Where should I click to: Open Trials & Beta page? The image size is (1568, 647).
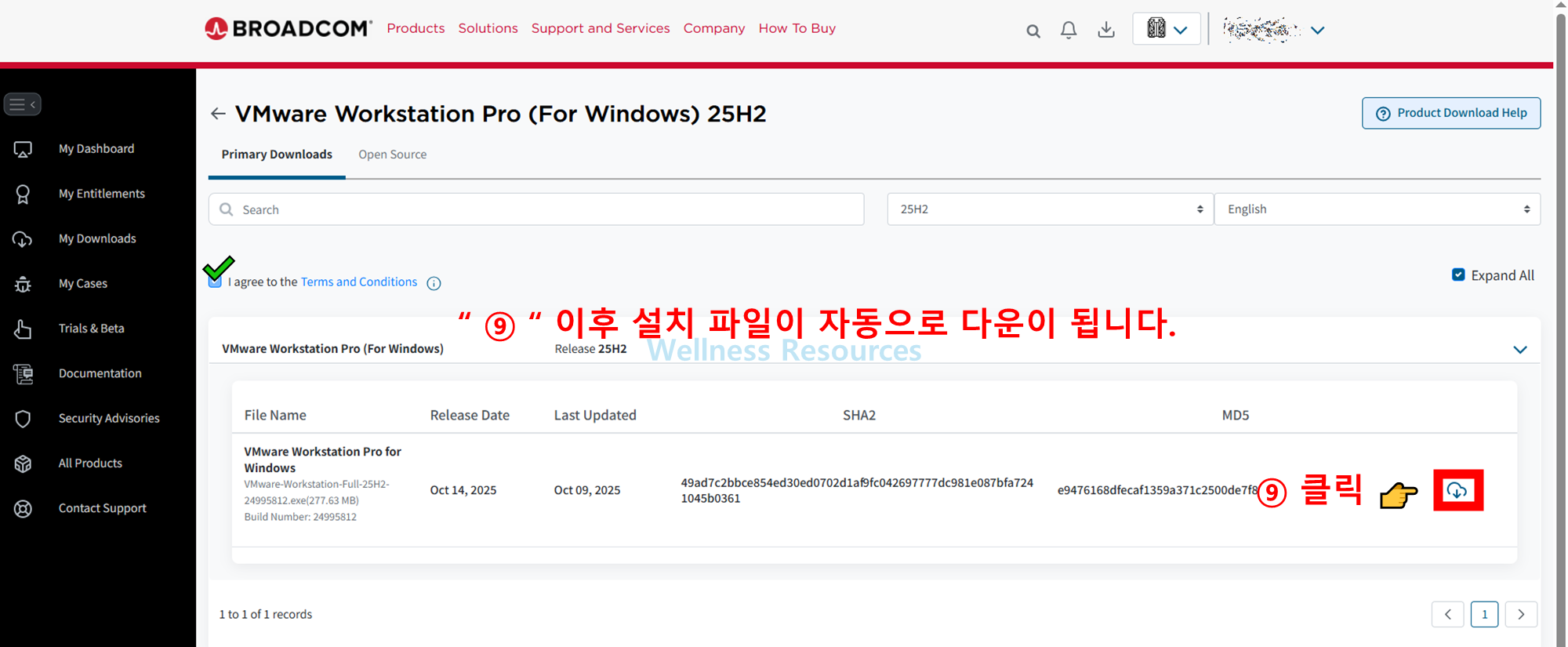92,329
